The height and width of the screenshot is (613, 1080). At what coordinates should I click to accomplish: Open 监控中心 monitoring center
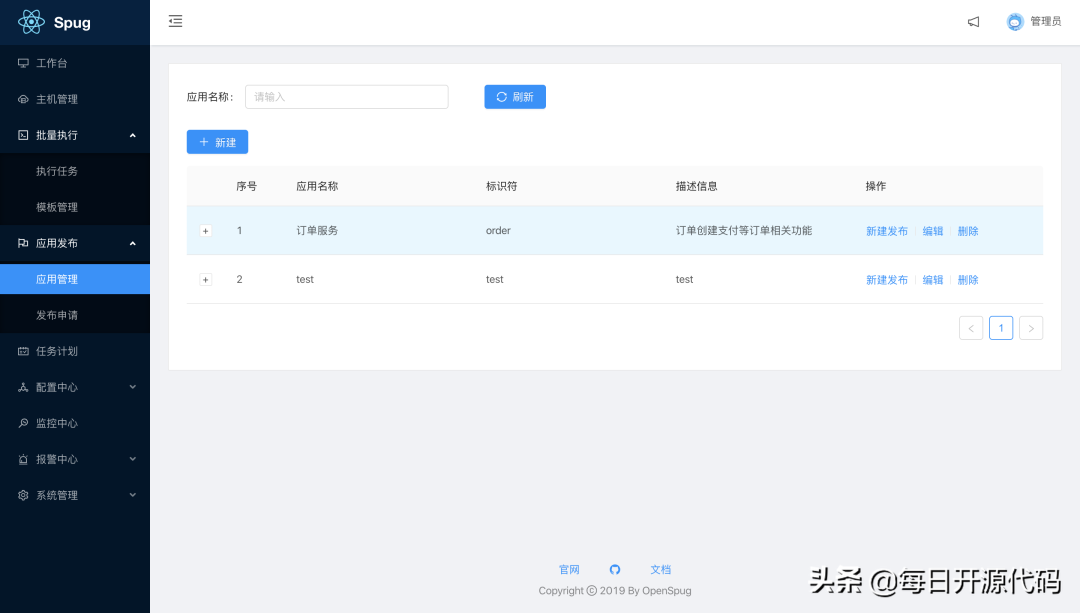(56, 423)
